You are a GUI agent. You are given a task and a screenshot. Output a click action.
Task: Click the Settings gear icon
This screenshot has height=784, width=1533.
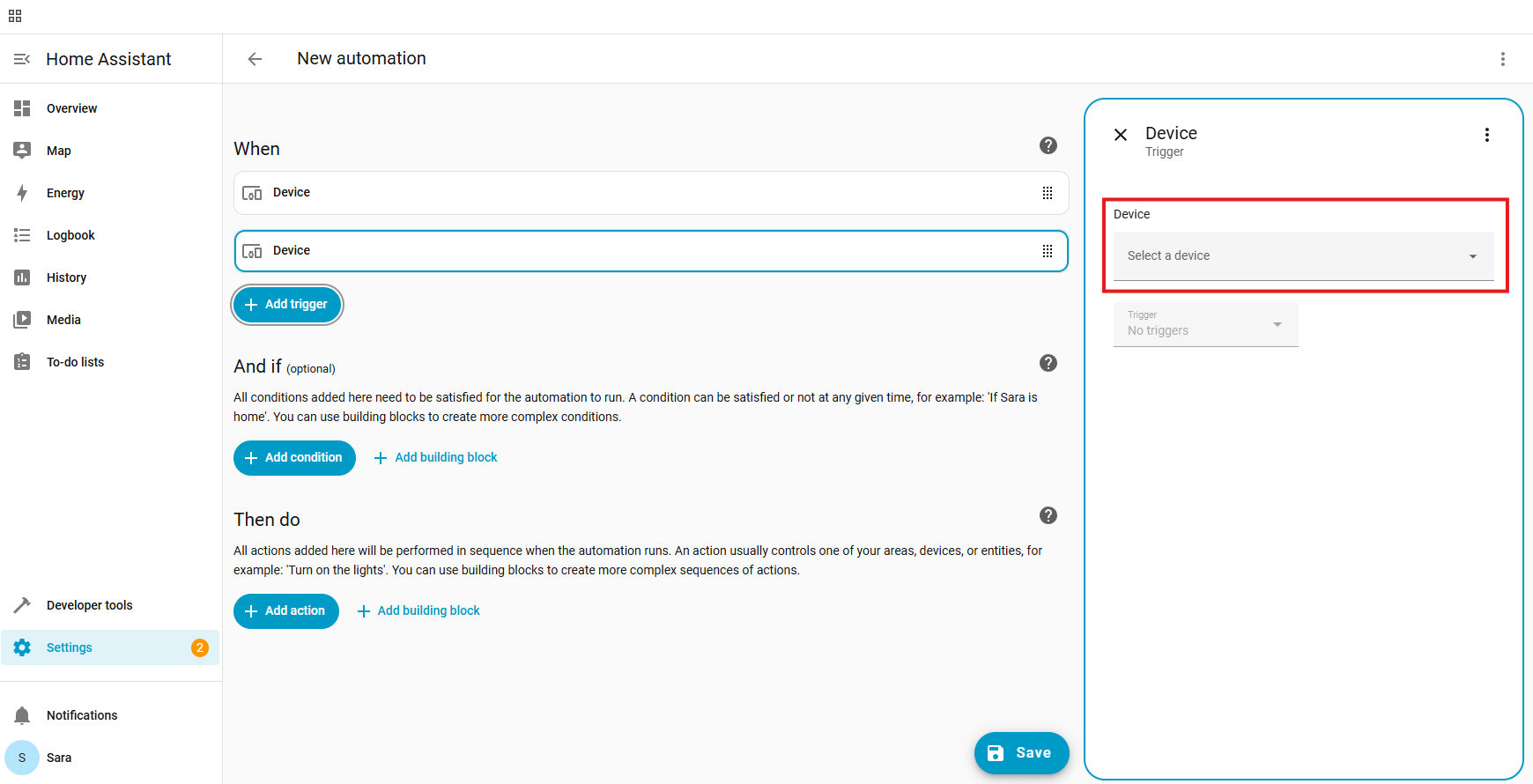22,647
